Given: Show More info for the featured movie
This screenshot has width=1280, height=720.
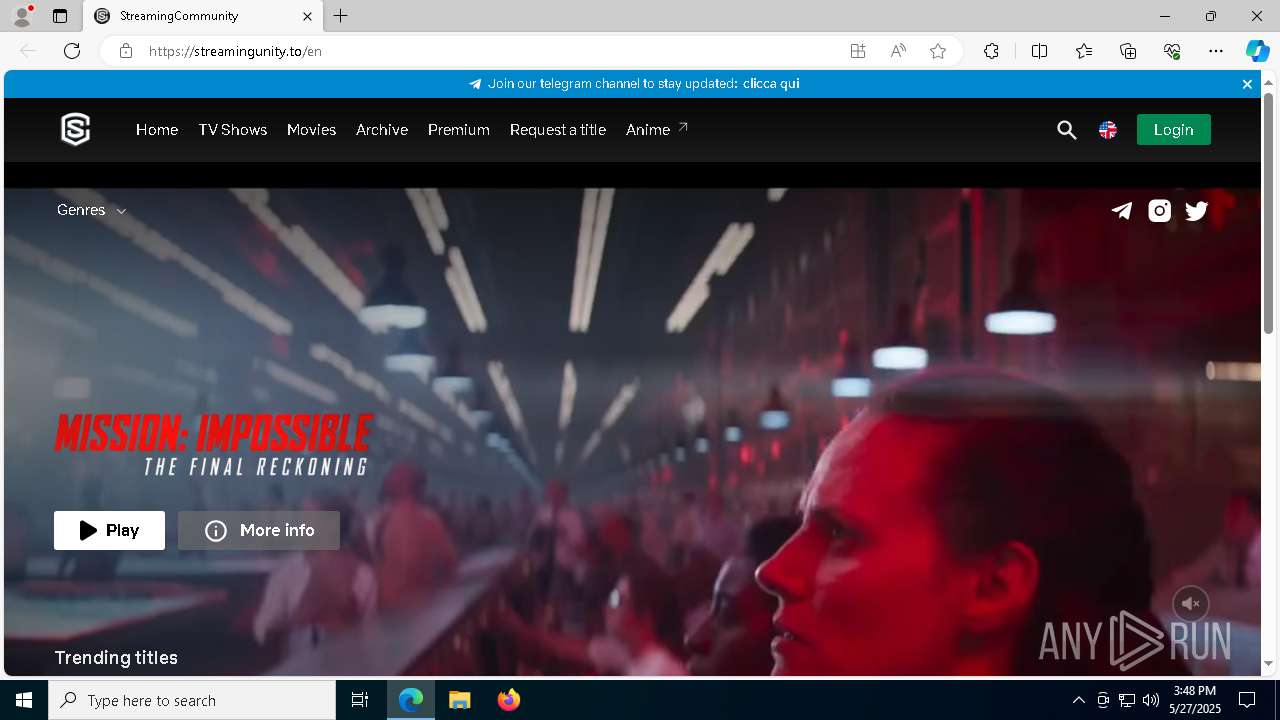Looking at the screenshot, I should coord(259,530).
